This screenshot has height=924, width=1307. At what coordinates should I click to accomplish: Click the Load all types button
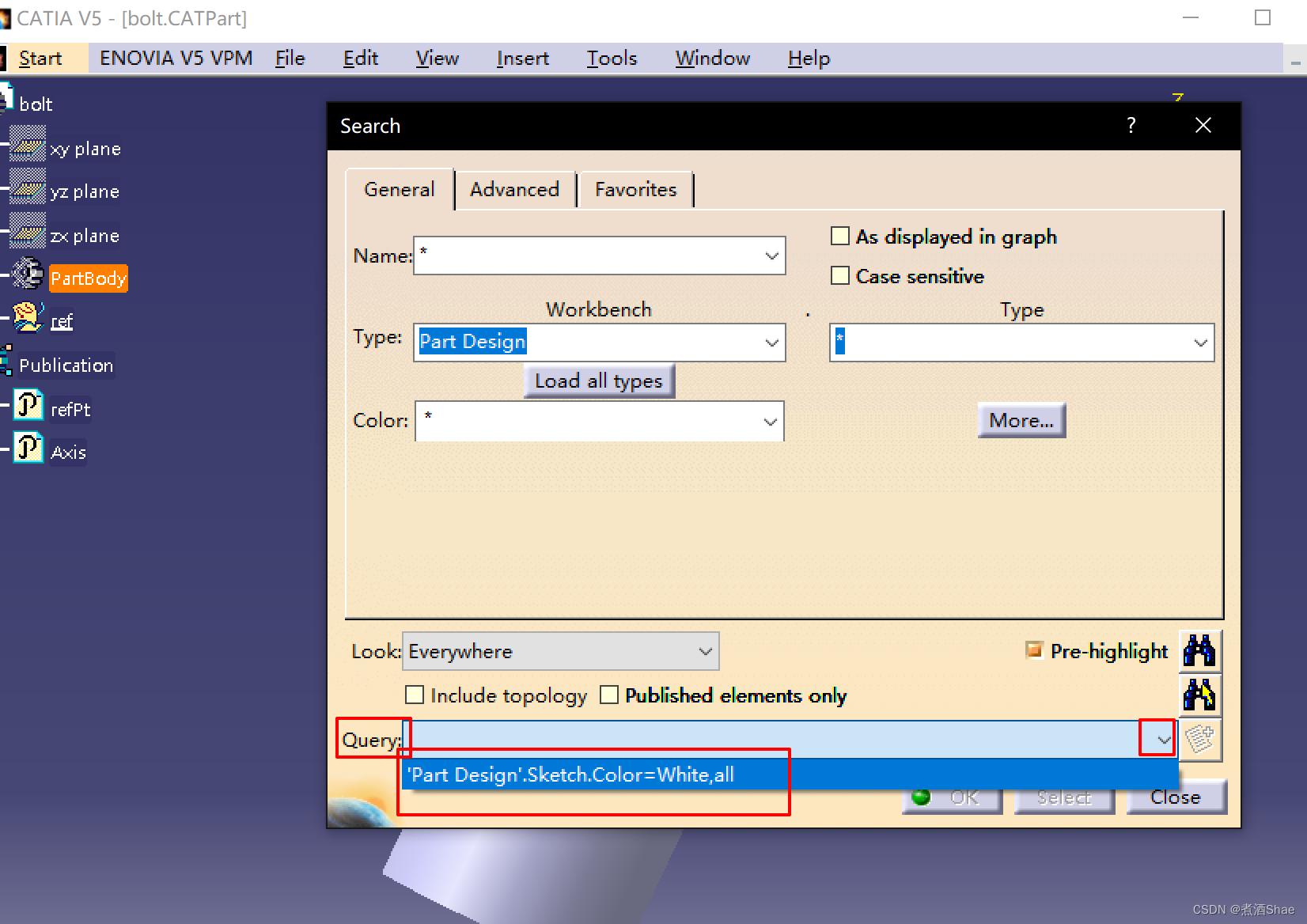599,381
